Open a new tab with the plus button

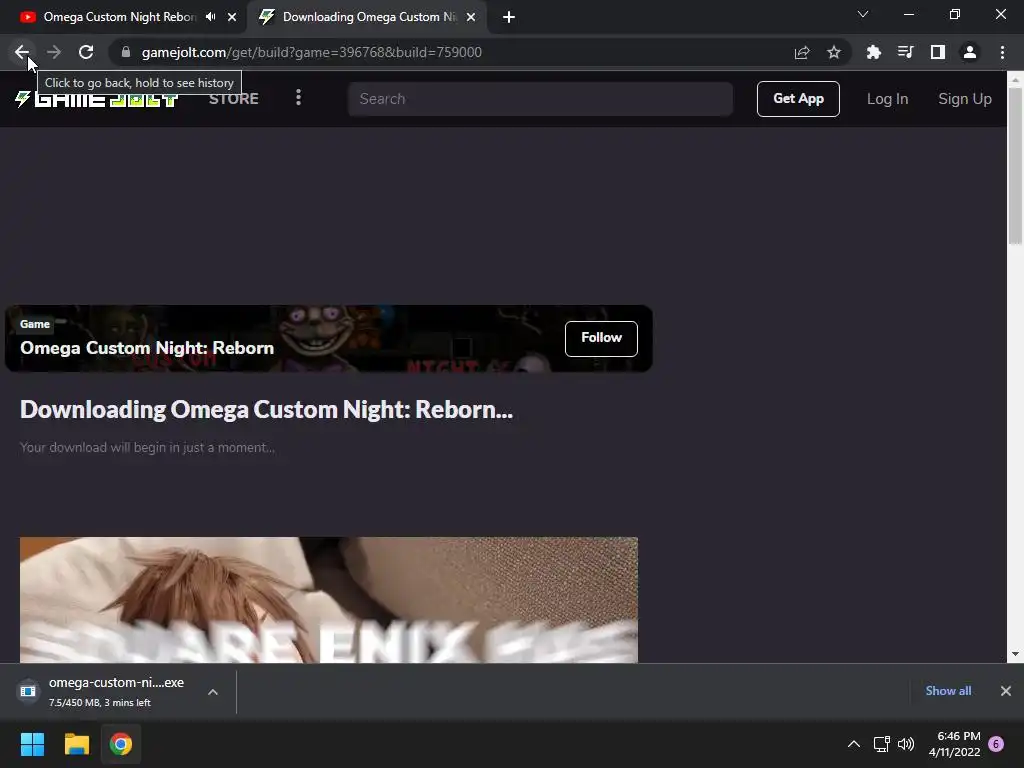[509, 17]
